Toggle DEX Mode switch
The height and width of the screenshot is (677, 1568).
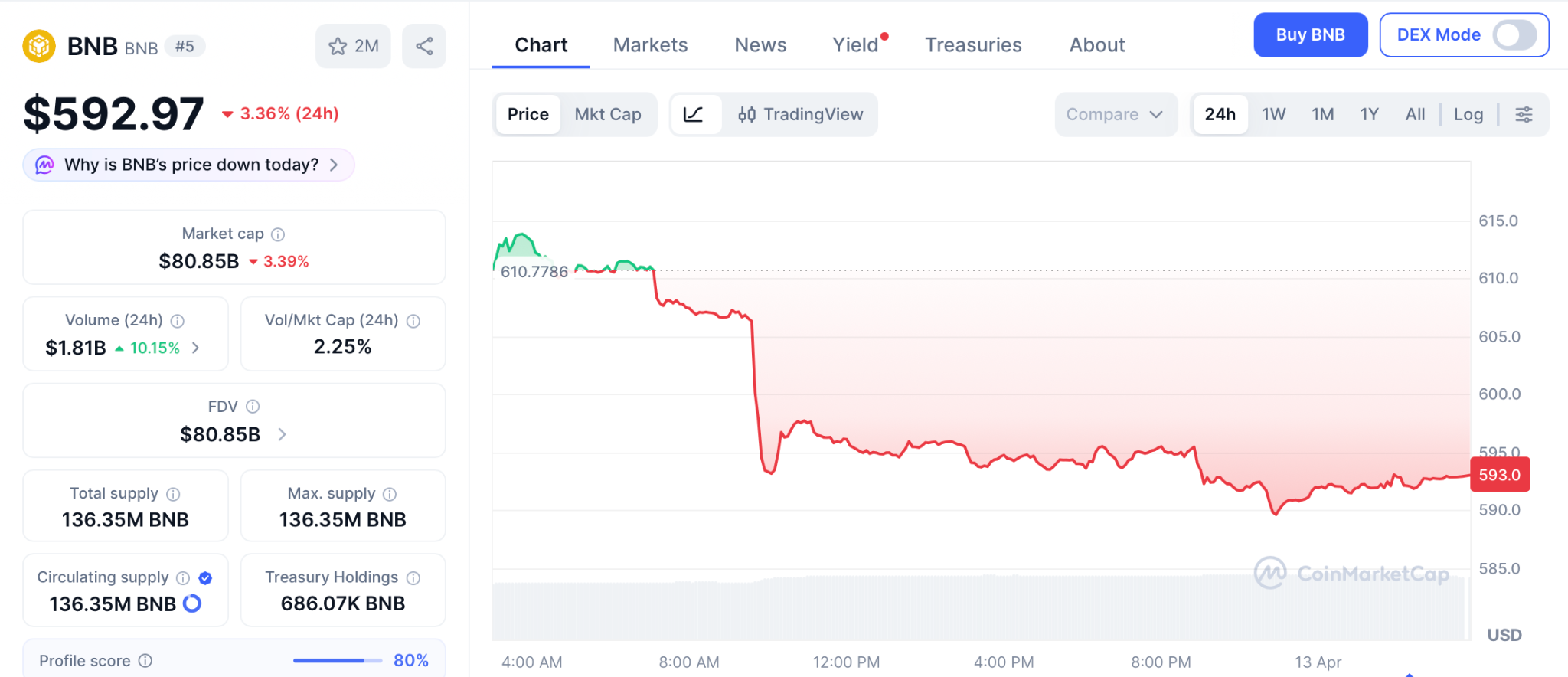click(1514, 35)
